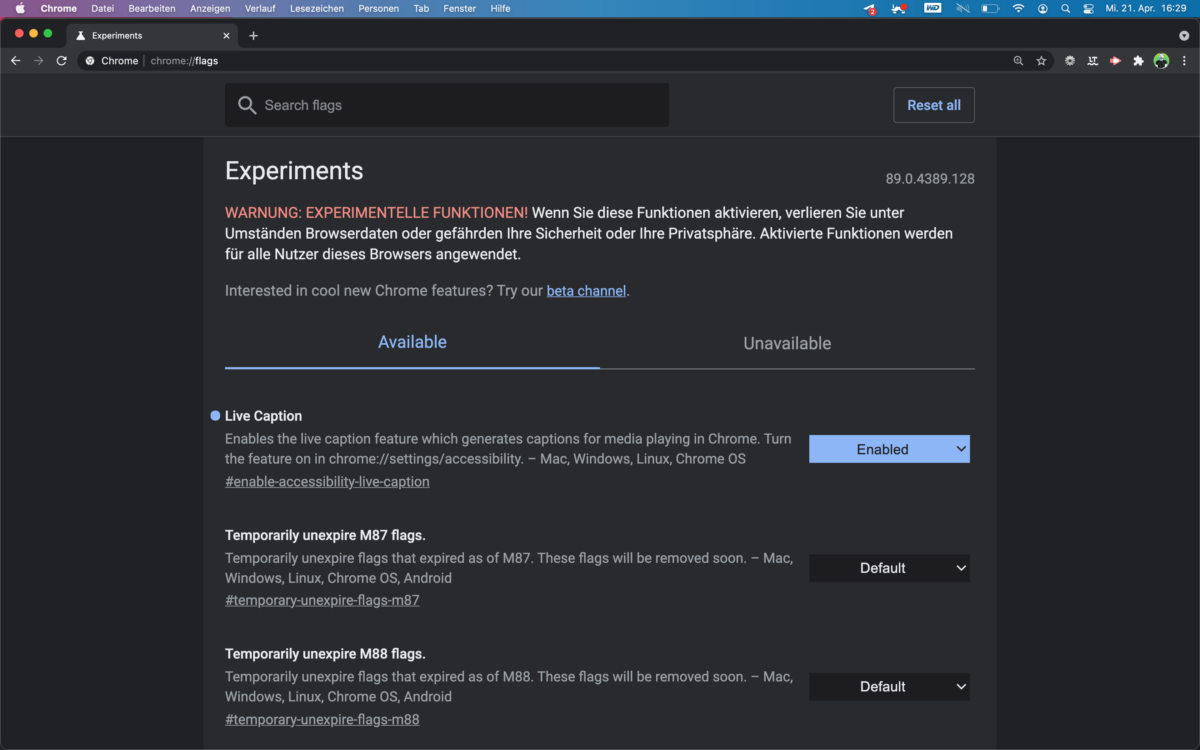The width and height of the screenshot is (1200, 750).
Task: Go back with the browser back arrow
Action: point(15,61)
